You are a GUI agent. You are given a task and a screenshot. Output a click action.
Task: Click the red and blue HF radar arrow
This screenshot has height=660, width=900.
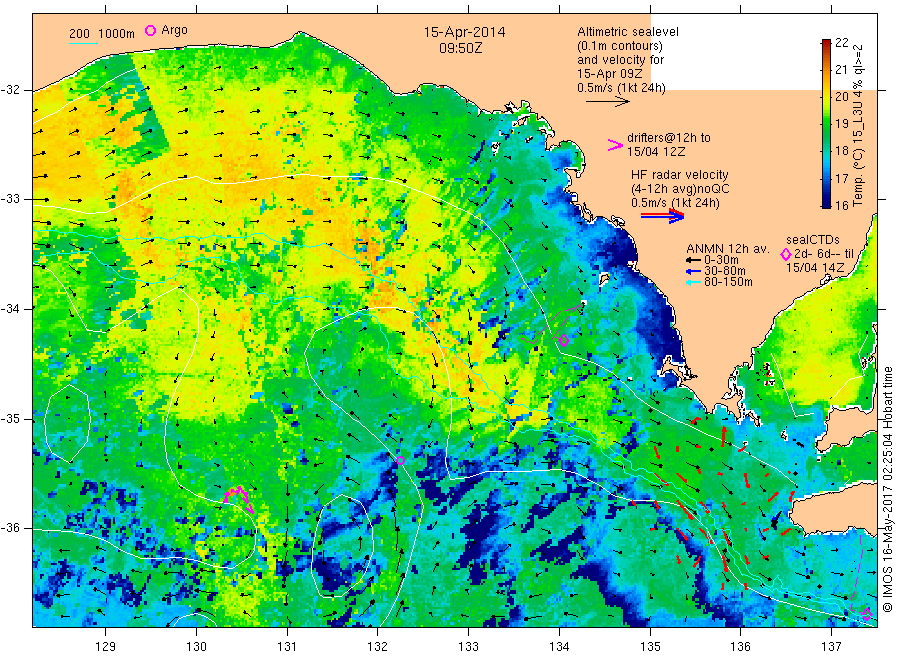(x=663, y=216)
